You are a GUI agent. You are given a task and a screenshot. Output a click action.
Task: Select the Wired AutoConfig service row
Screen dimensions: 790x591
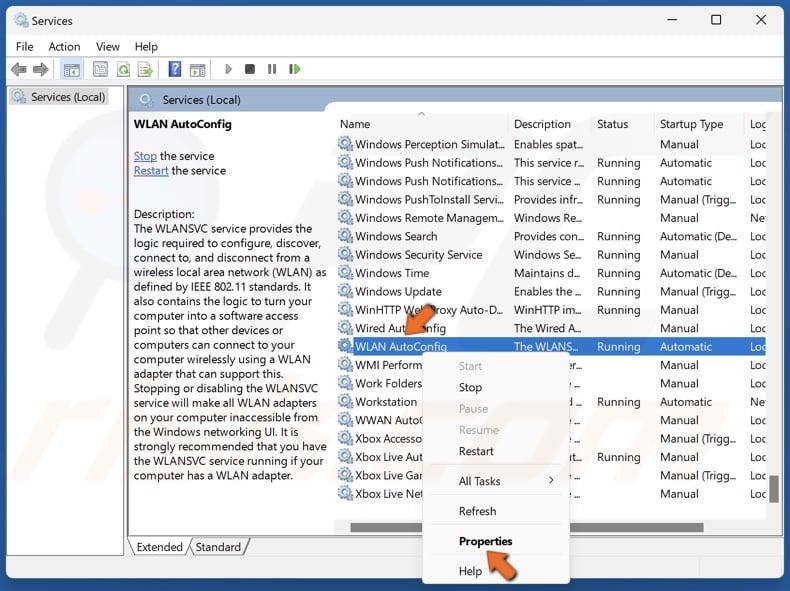tap(551, 328)
